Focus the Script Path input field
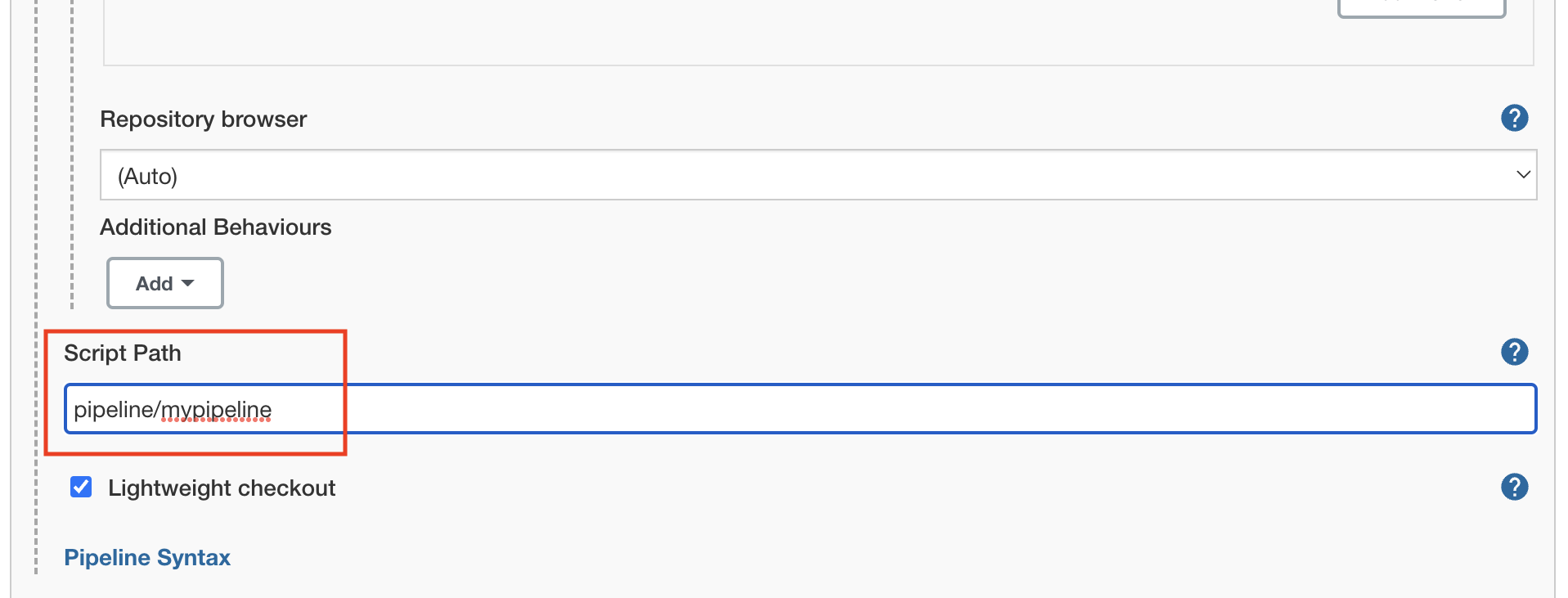The width and height of the screenshot is (1568, 598). (x=900, y=409)
